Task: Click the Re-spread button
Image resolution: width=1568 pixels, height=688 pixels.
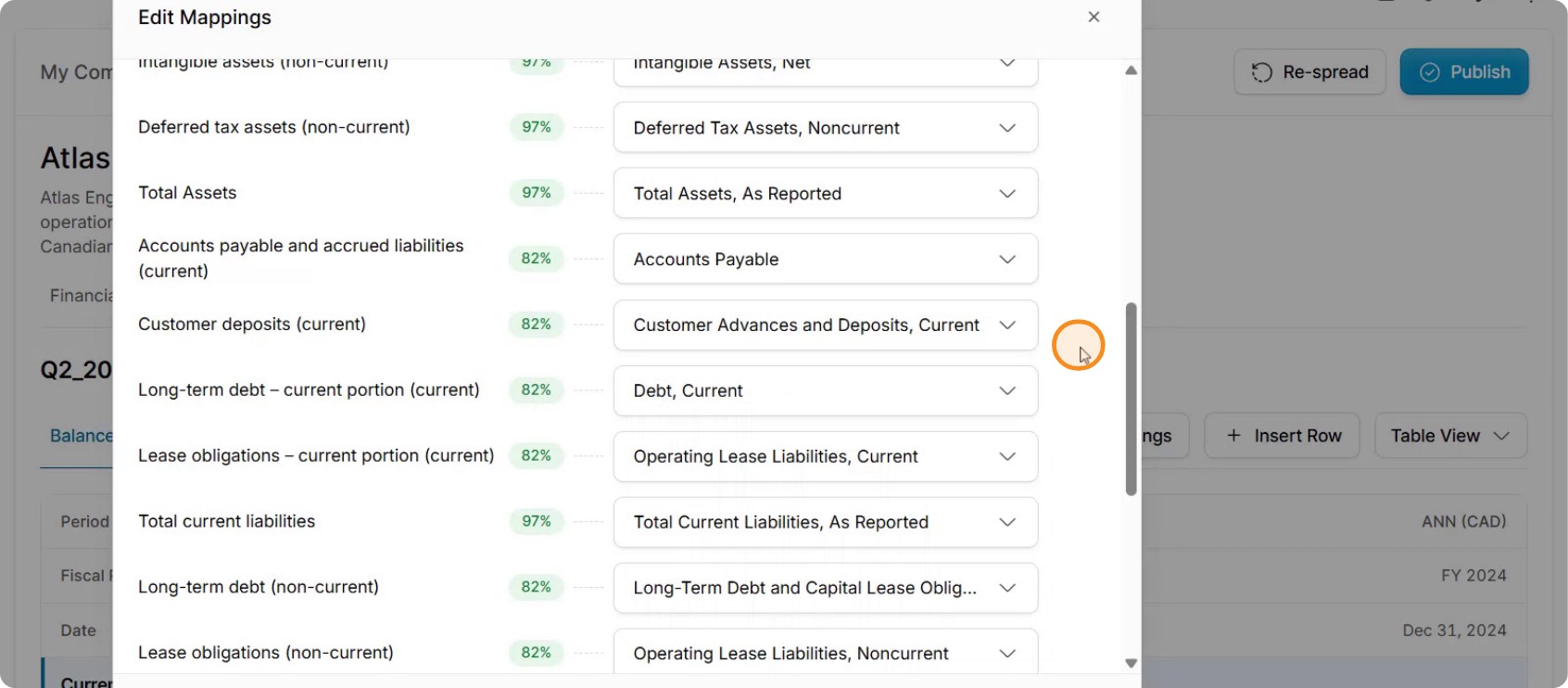Action: pyautogui.click(x=1309, y=72)
